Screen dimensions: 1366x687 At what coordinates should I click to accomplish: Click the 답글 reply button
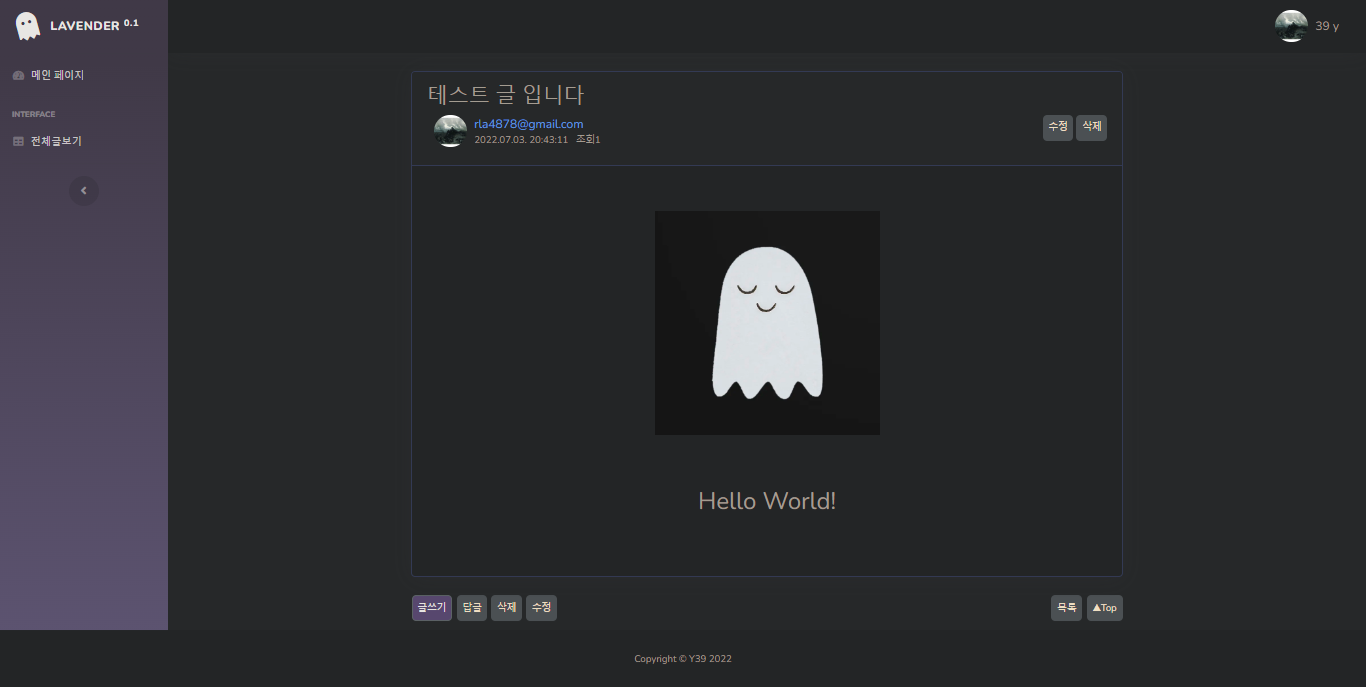(x=472, y=608)
